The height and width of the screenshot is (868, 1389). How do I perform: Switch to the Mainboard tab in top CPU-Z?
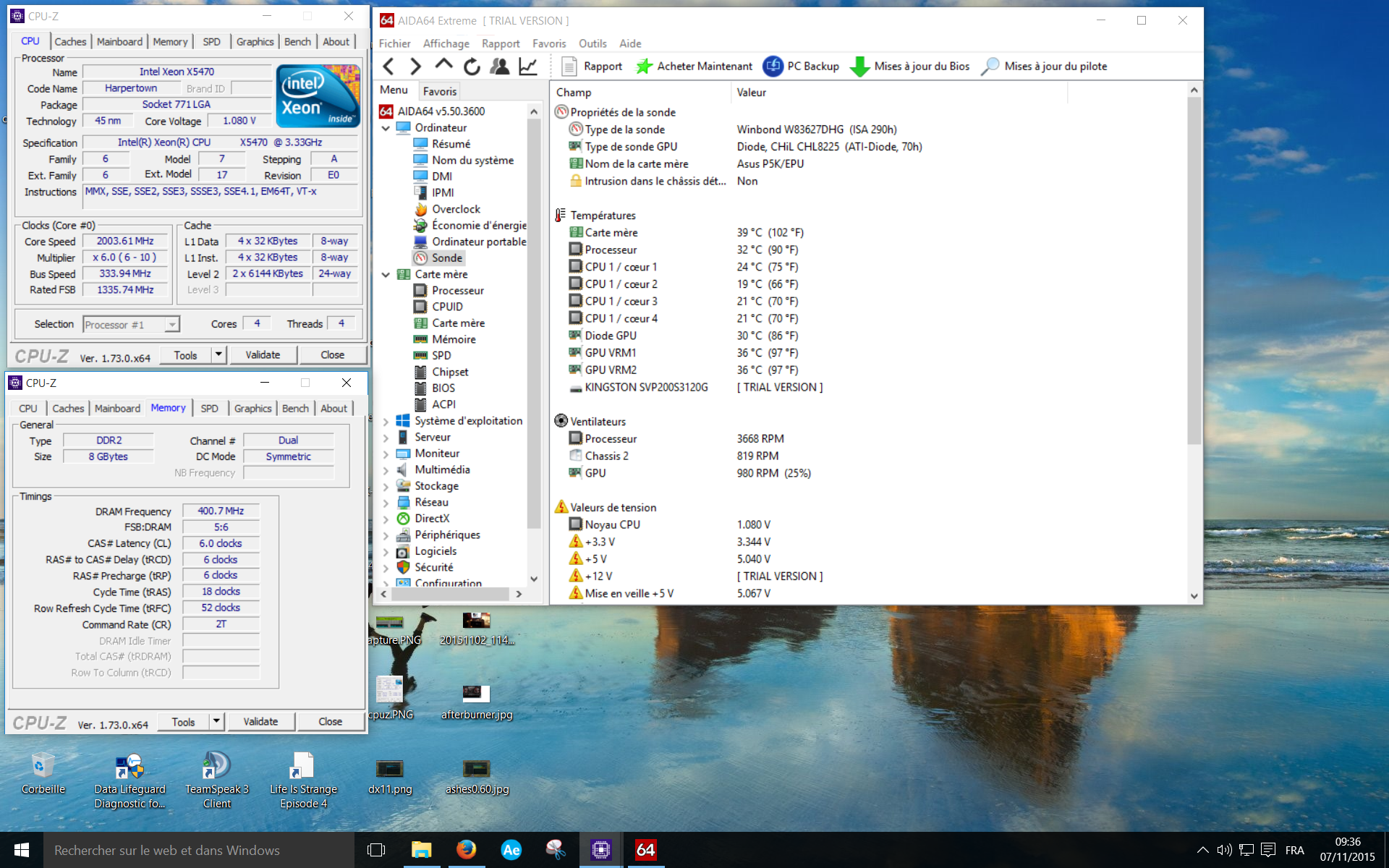119,42
